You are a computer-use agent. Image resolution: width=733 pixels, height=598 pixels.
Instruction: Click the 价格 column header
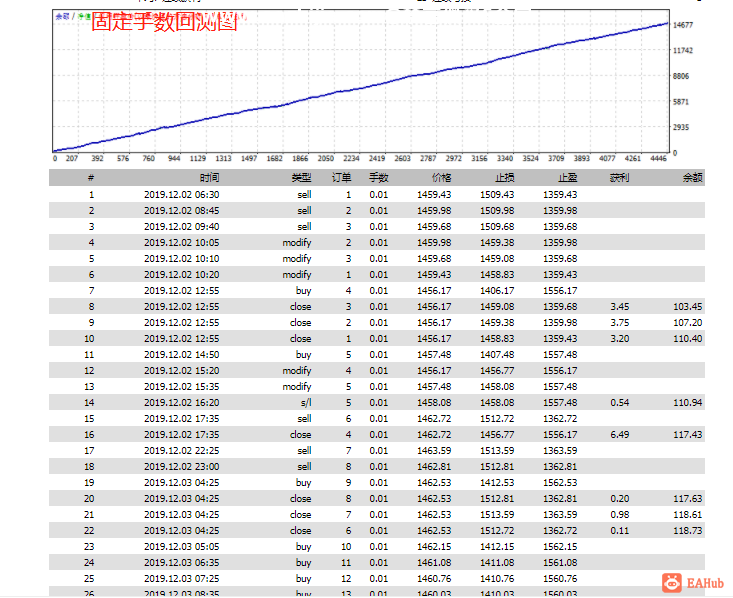tap(441, 178)
